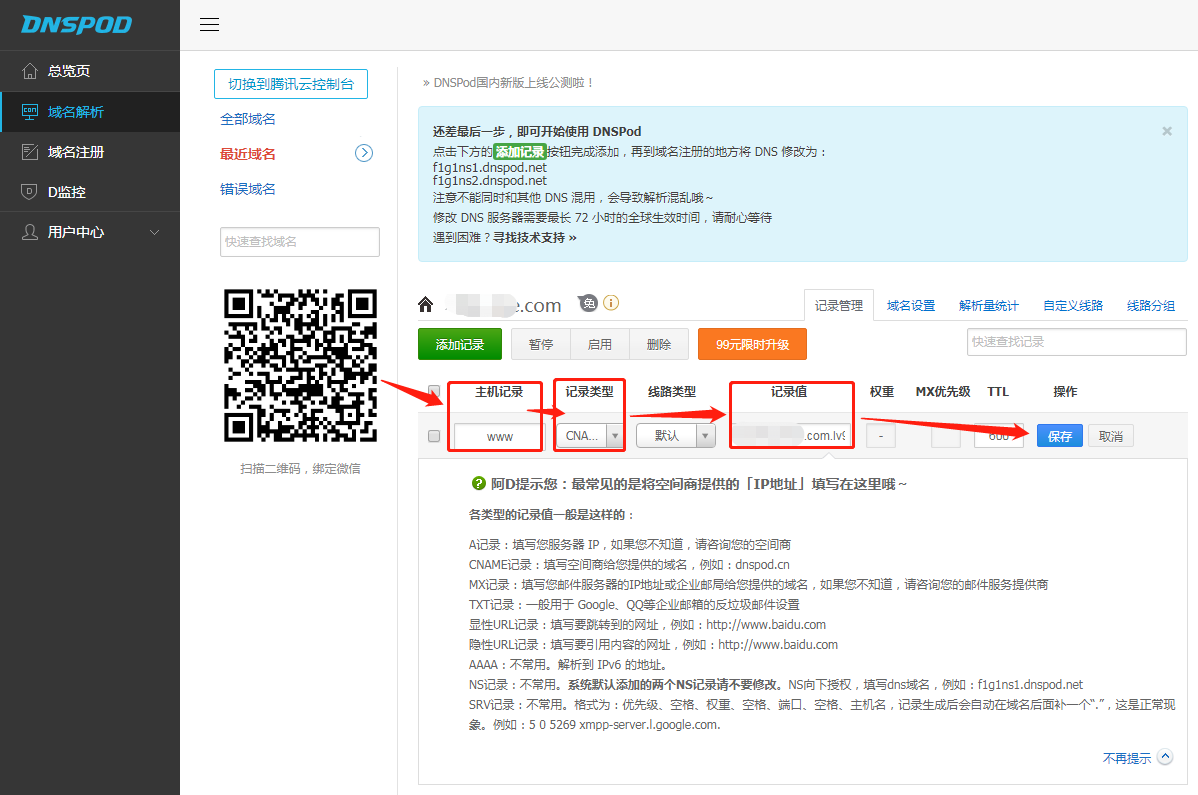Close the blue DNSPod notice banner

pos(1166,131)
